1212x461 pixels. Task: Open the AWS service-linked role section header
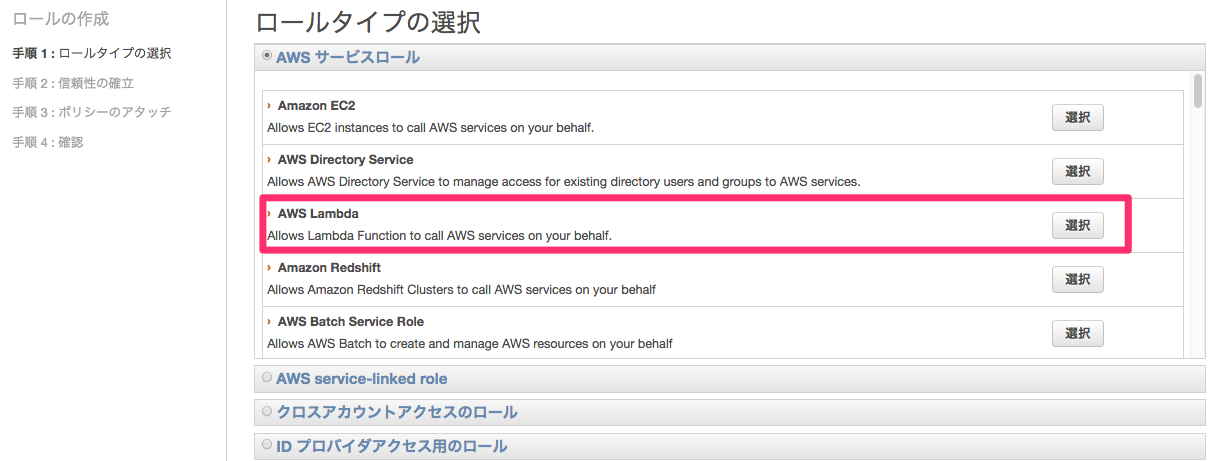pos(730,379)
